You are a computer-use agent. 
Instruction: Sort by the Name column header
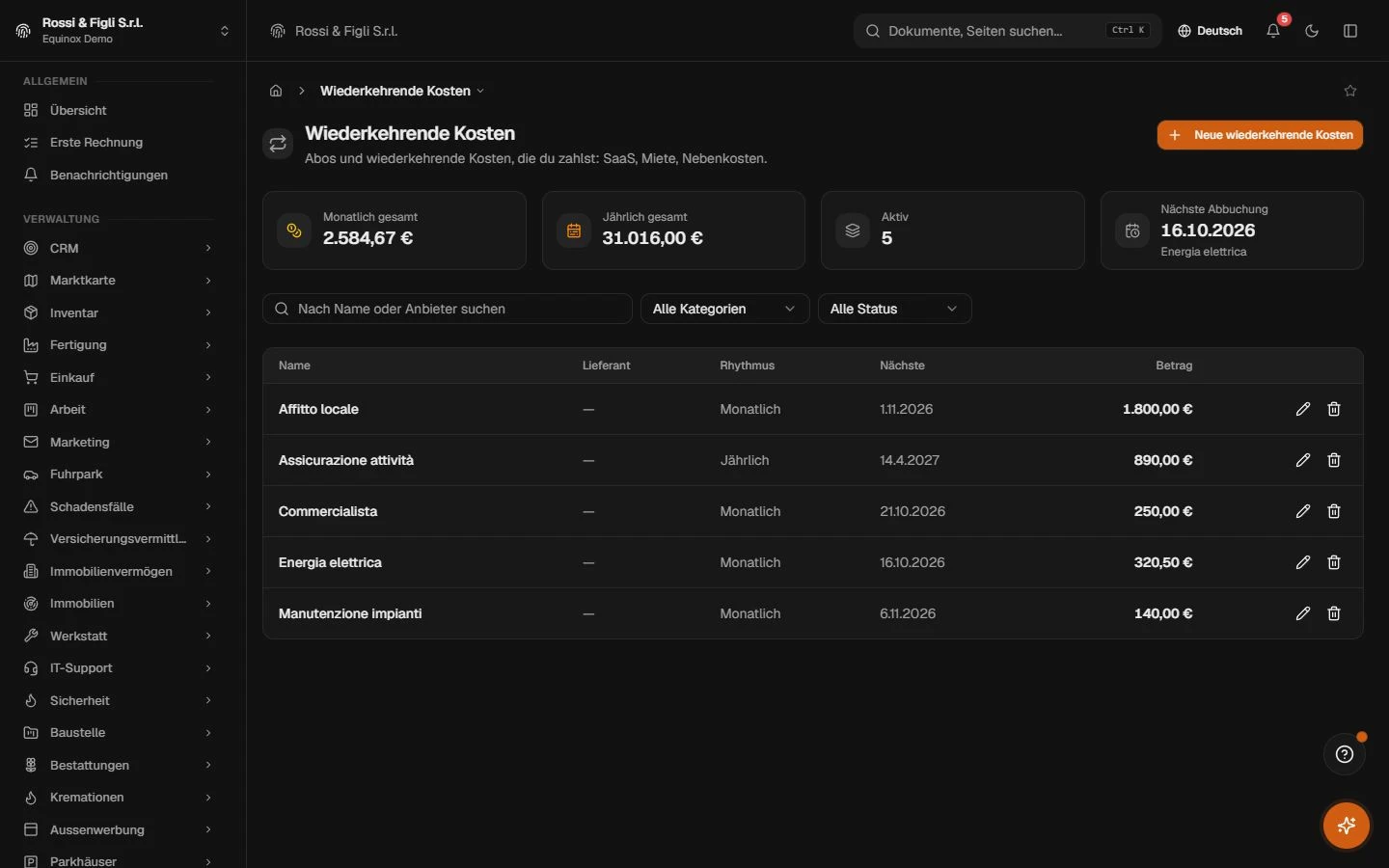point(294,366)
